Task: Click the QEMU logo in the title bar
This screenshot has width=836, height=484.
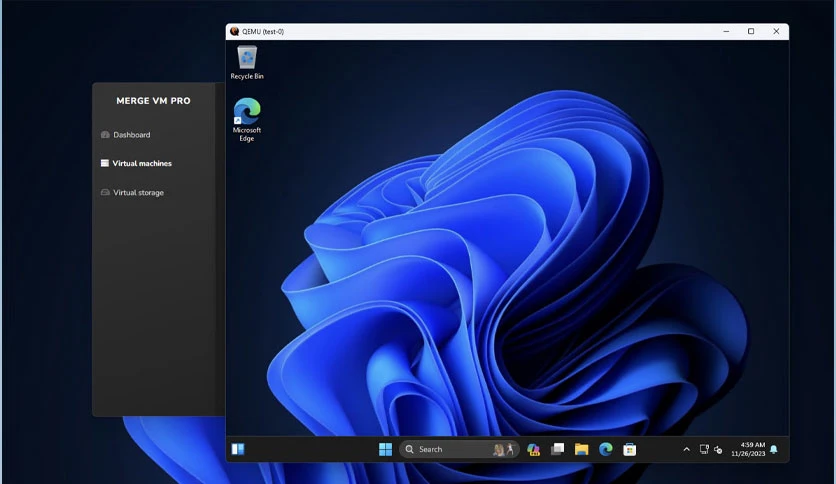Action: (234, 31)
